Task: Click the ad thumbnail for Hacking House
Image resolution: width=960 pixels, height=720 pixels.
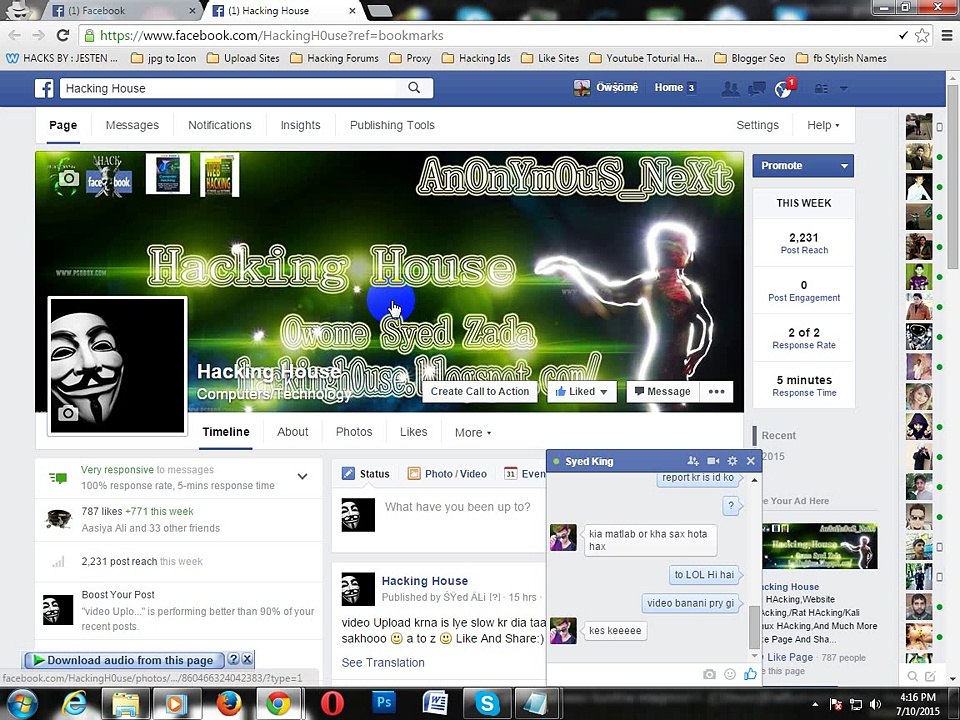Action: tap(819, 546)
